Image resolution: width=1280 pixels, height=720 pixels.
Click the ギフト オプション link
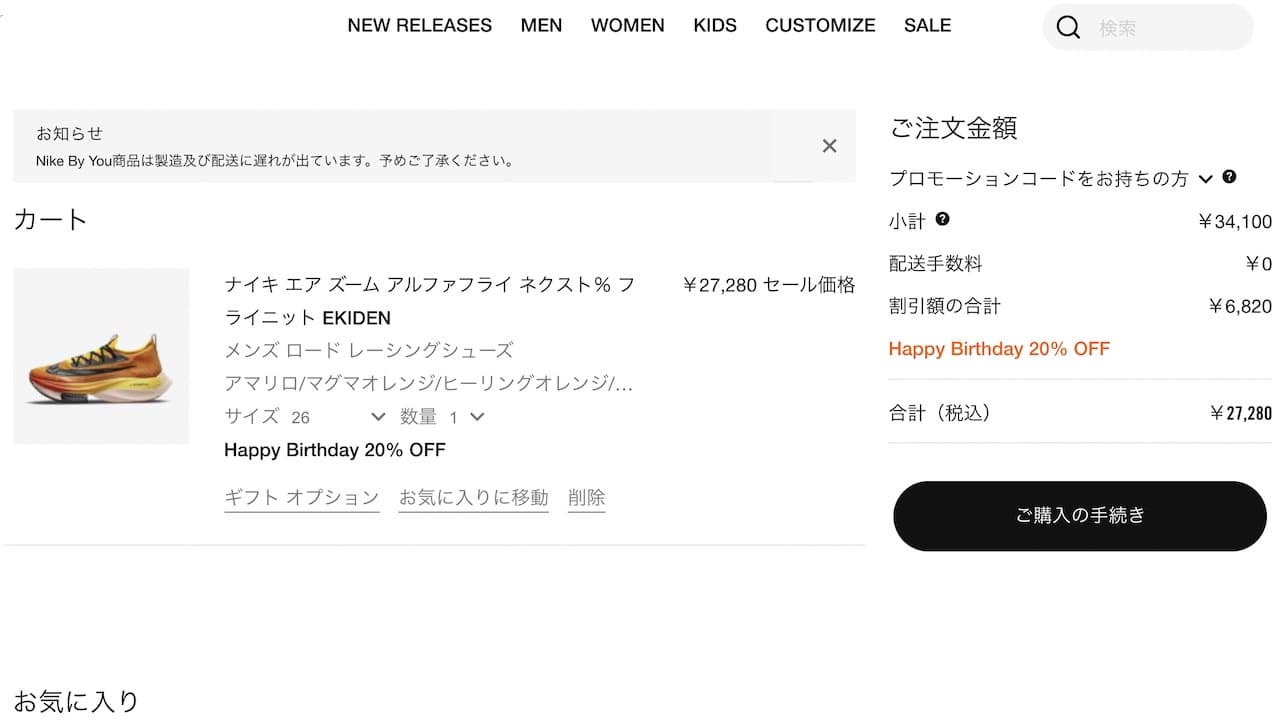[302, 498]
